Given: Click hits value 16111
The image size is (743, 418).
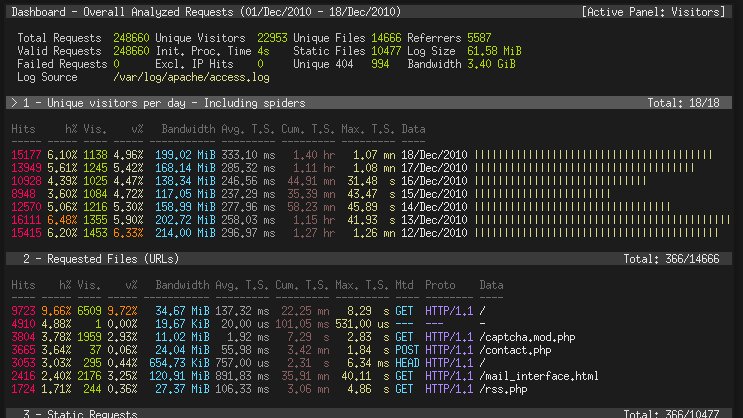Looking at the screenshot, I should (x=26, y=220).
